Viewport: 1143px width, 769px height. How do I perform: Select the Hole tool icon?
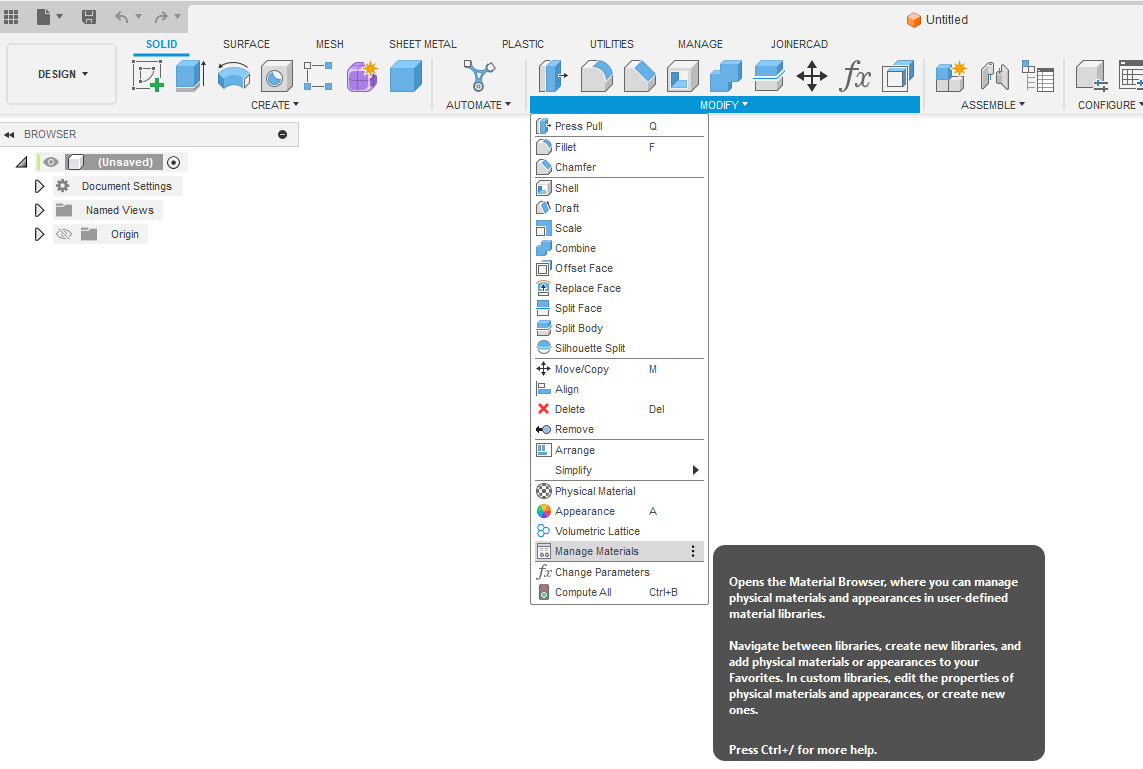click(276, 76)
